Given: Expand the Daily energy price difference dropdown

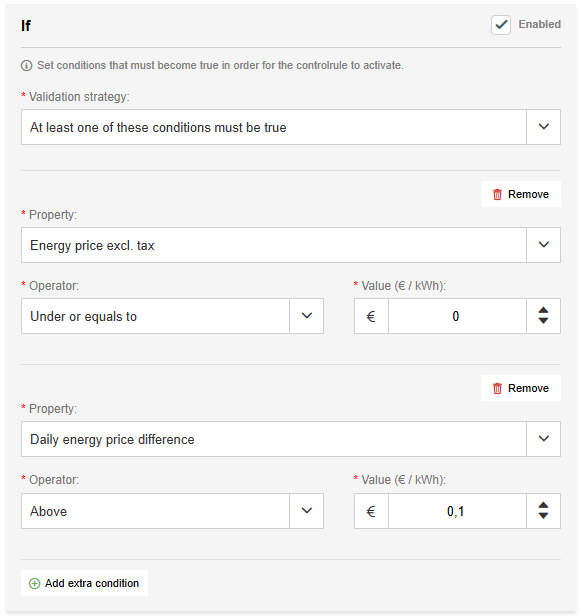Looking at the screenshot, I should 291,439.
